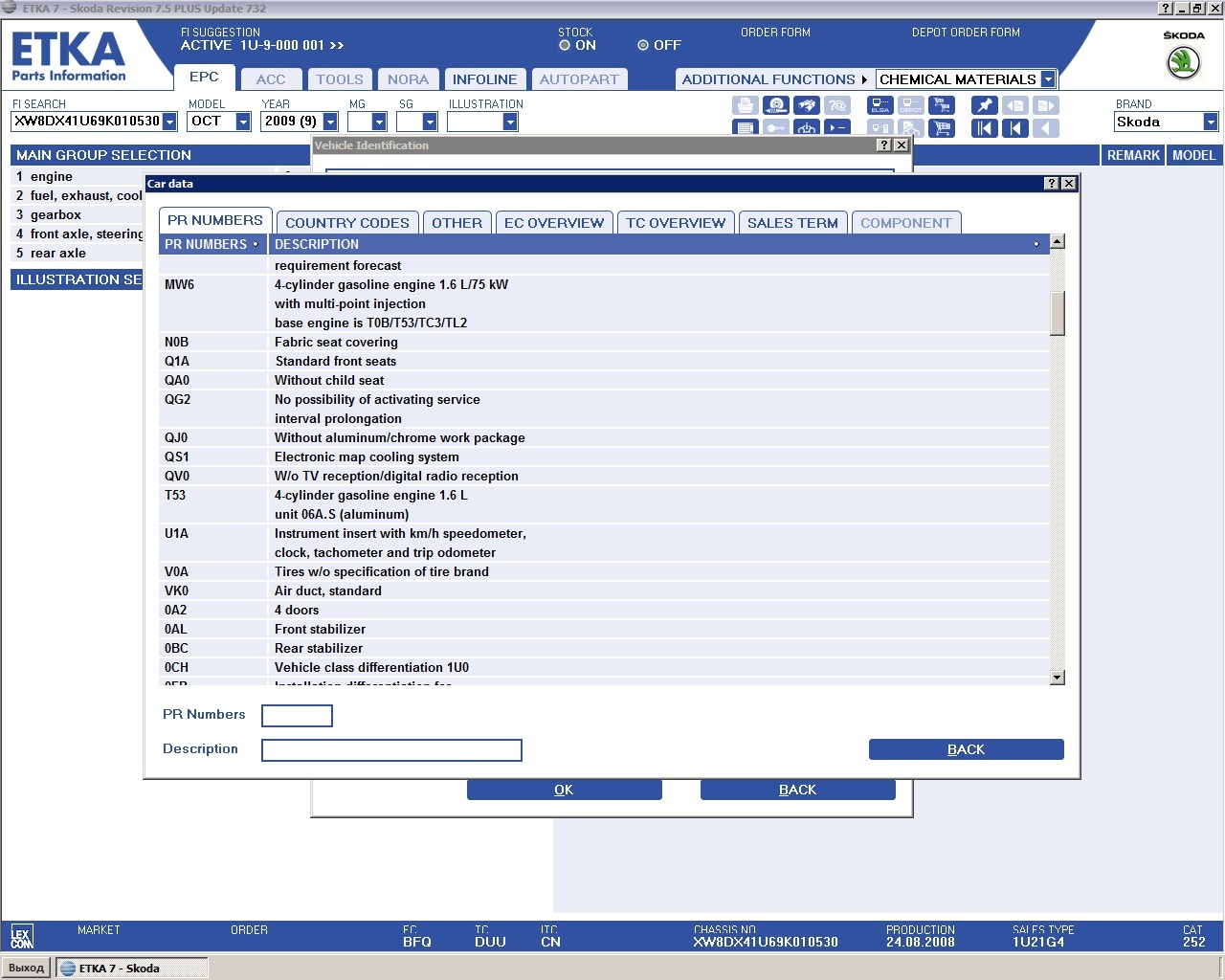Click the arrow-dash icon in toolbar
This screenshot has width=1225, height=980.
[x=837, y=127]
